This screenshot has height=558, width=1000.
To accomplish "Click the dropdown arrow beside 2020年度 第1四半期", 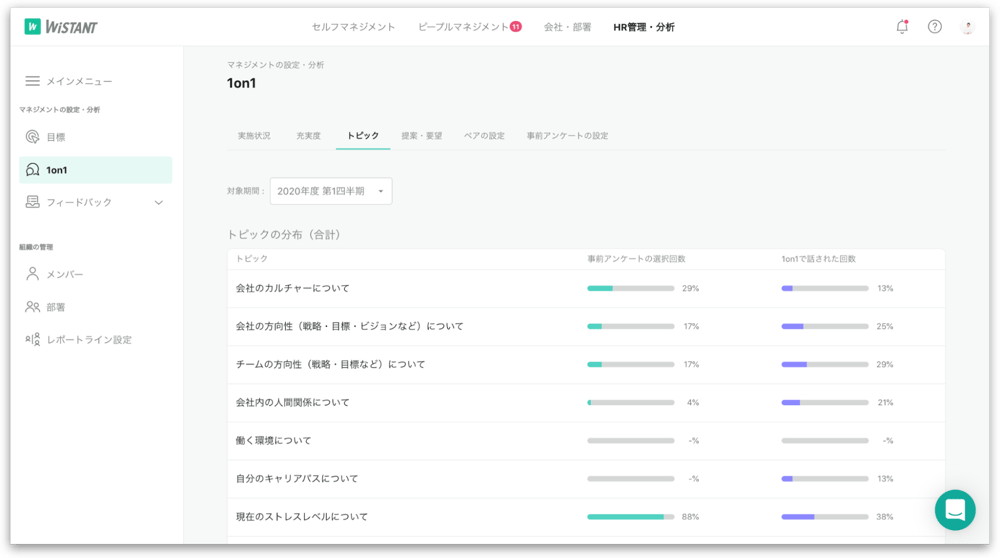I will point(381,191).
